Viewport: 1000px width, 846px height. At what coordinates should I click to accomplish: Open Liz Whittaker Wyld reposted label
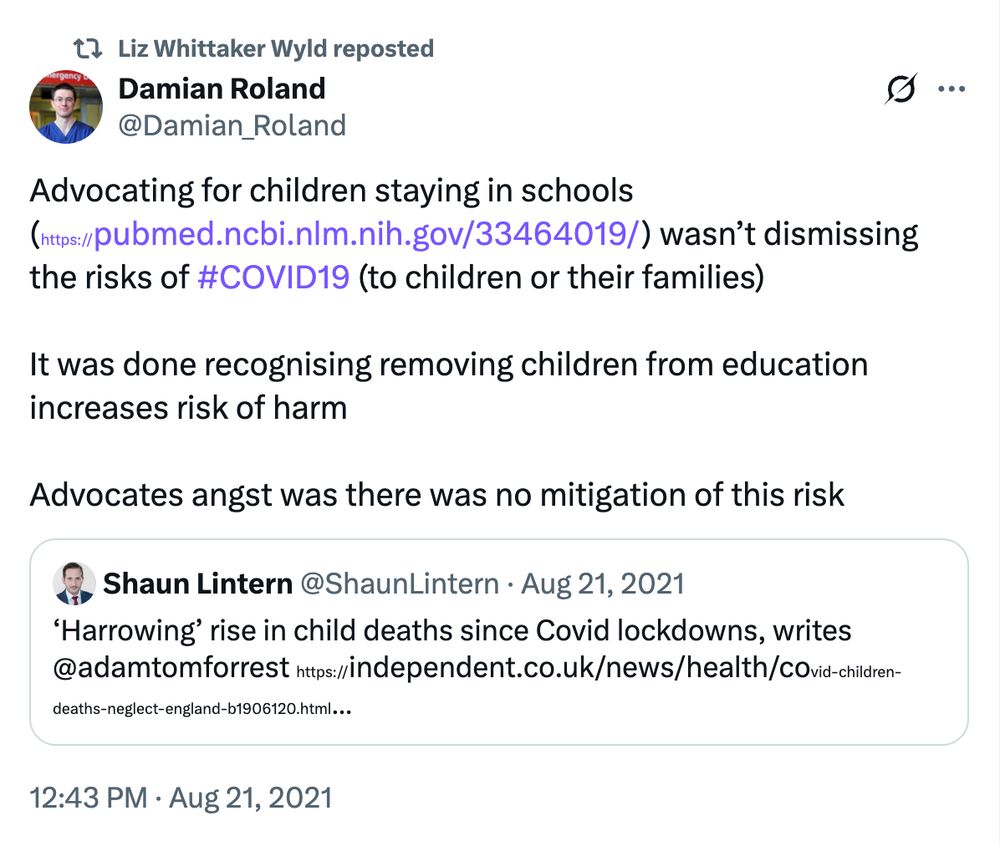click(x=276, y=48)
